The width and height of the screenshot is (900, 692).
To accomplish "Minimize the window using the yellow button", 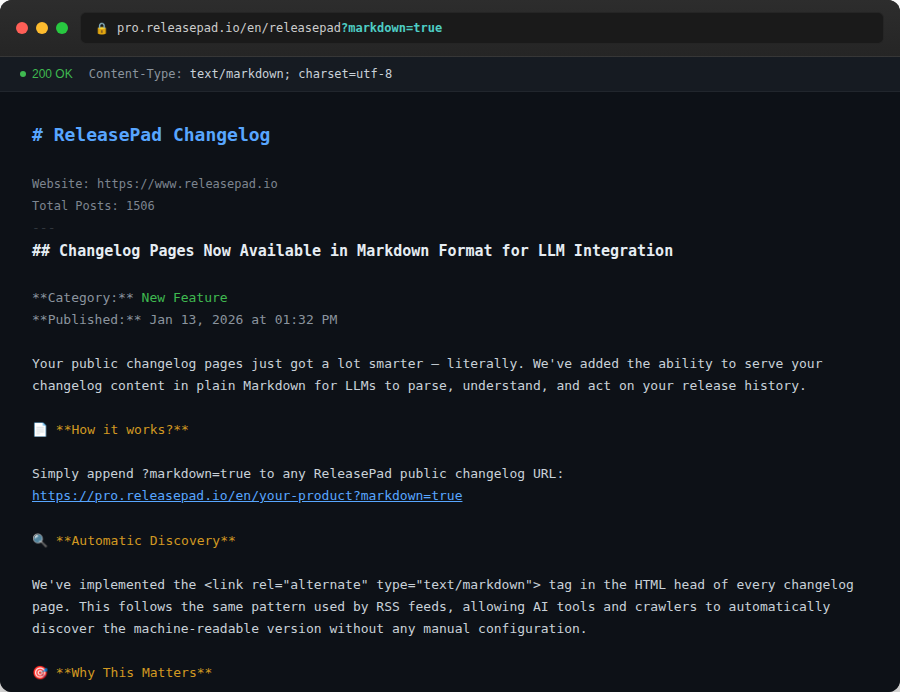I will point(42,28).
